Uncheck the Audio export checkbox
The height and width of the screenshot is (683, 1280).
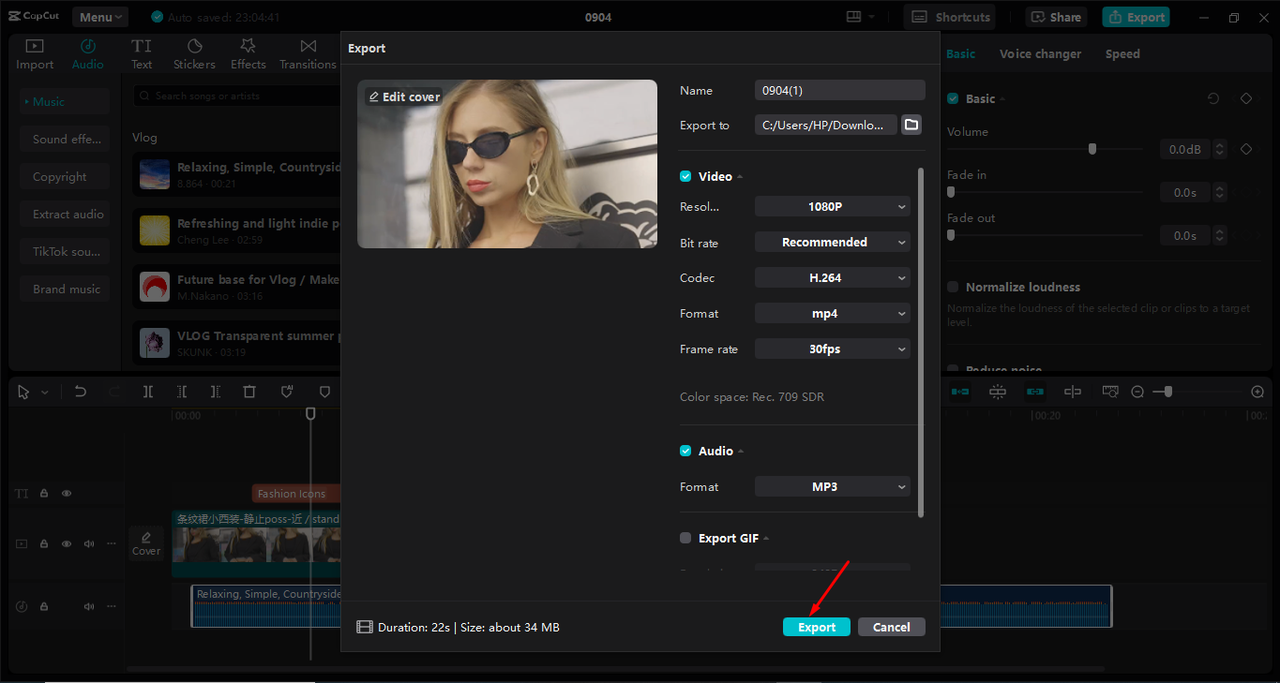(x=685, y=451)
